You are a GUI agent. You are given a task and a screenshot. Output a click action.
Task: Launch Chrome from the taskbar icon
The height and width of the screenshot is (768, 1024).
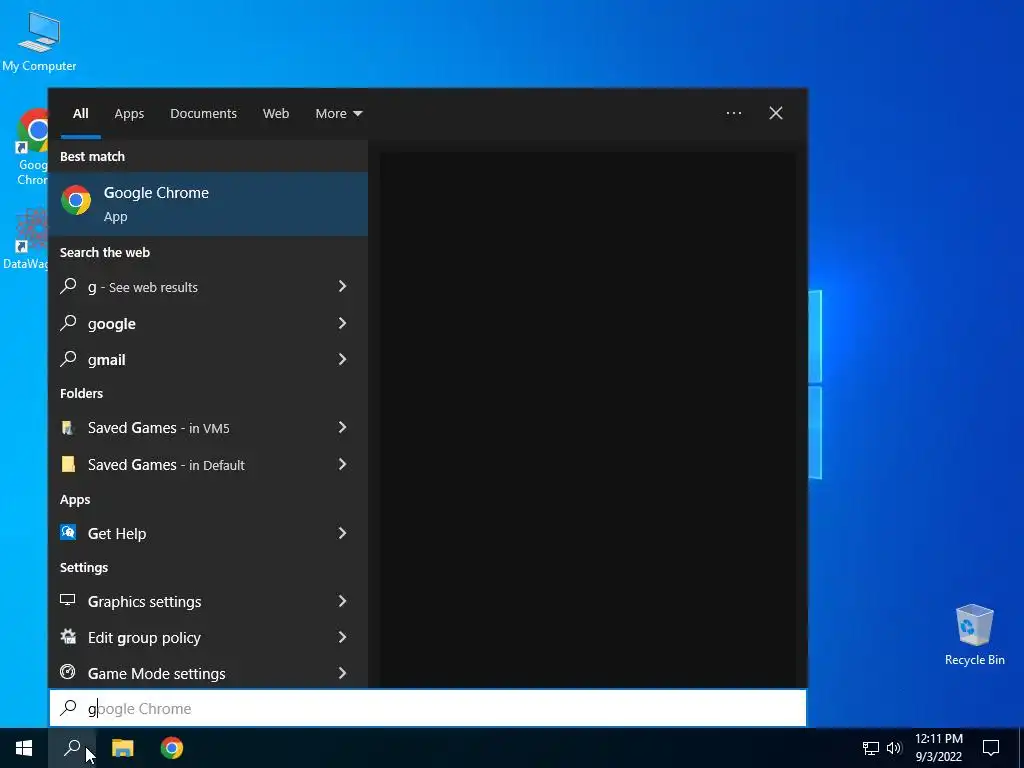tap(172, 748)
